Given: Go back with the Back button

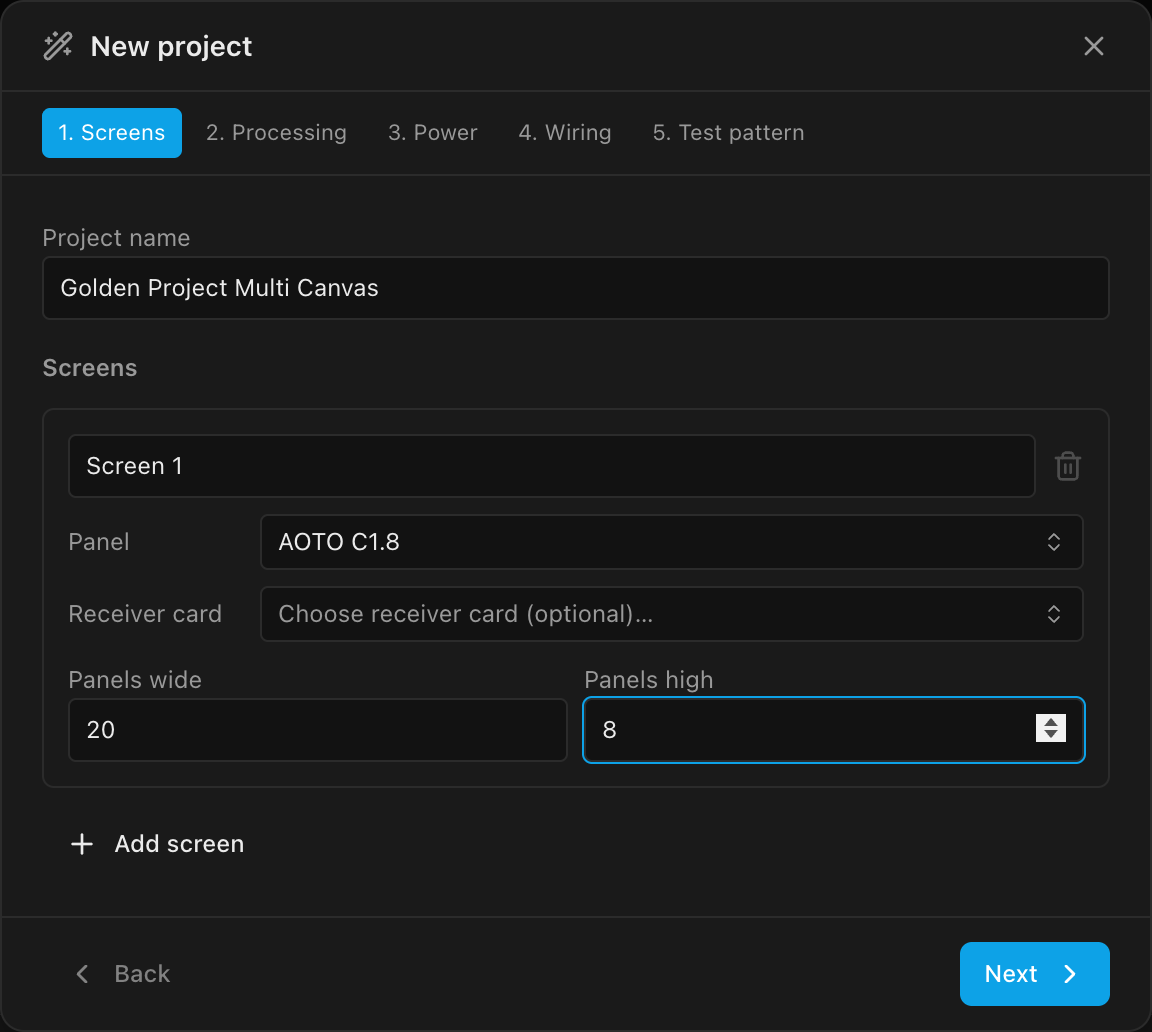Looking at the screenshot, I should click(123, 974).
